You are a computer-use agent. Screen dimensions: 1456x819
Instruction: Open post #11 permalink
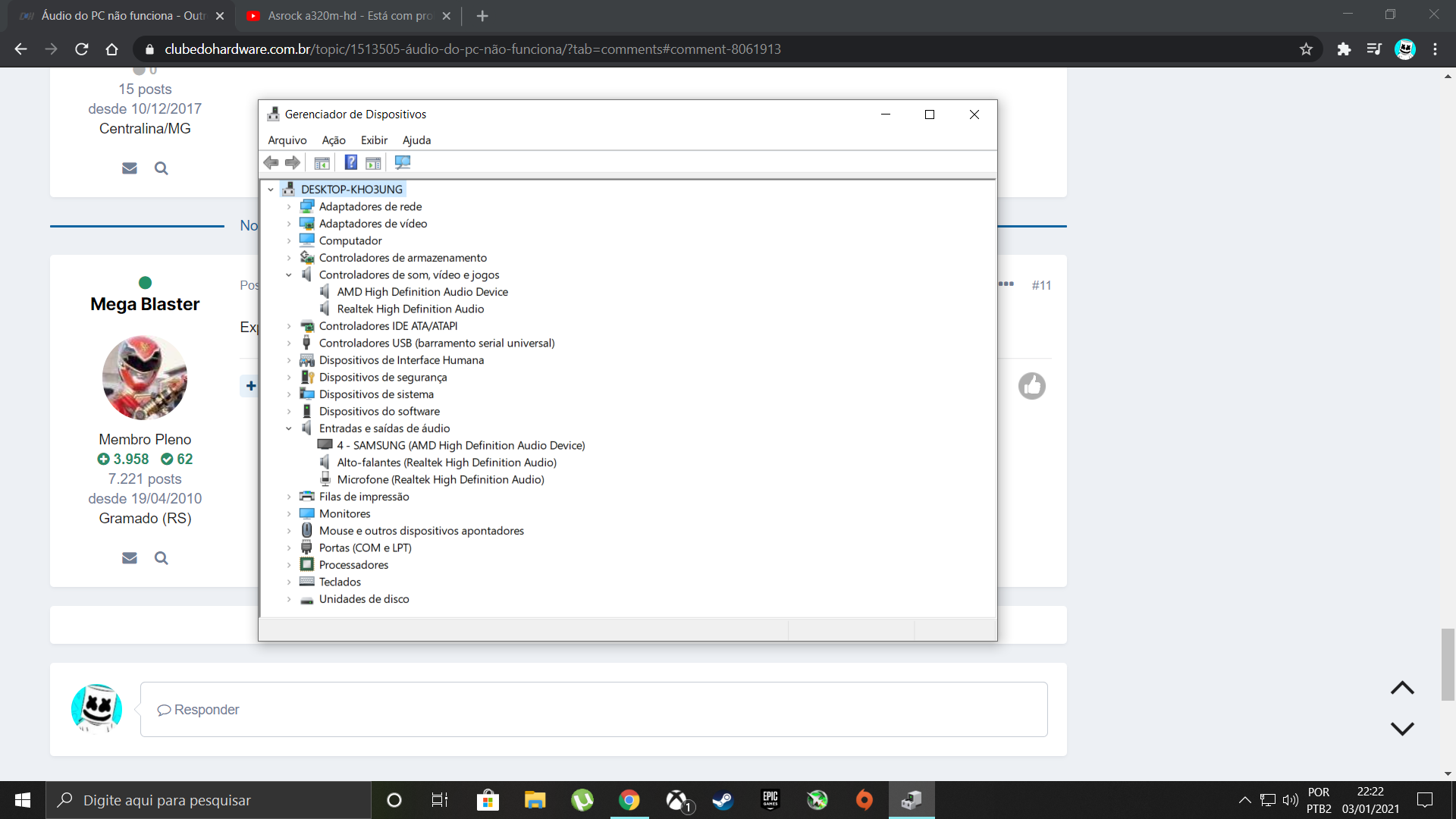click(1041, 285)
